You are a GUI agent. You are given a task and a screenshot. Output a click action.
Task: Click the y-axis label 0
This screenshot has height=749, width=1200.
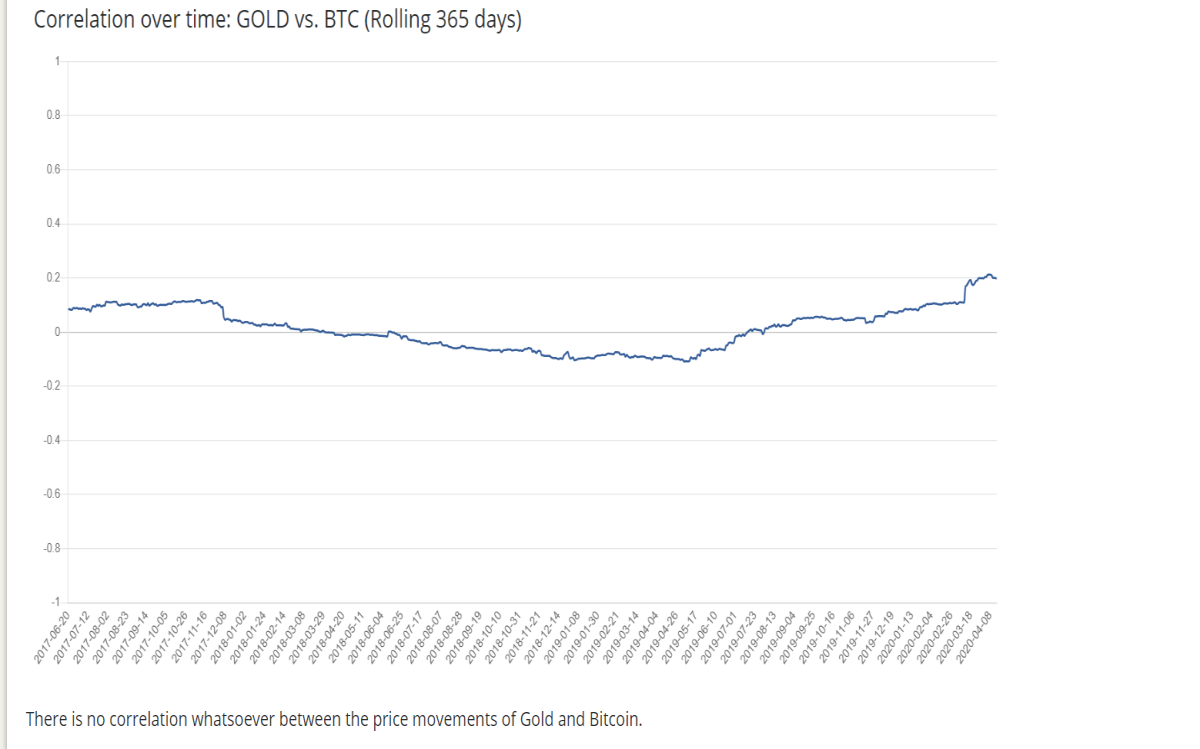tap(58, 331)
